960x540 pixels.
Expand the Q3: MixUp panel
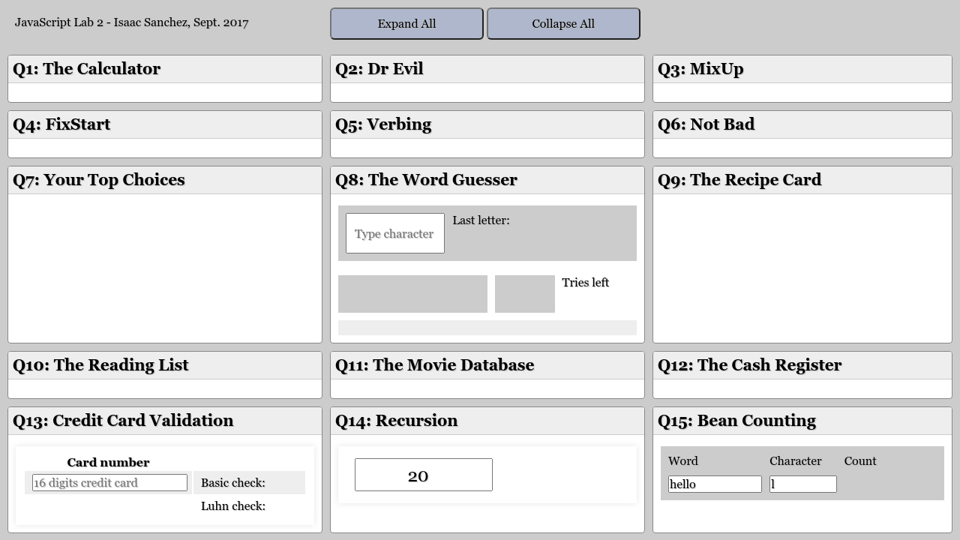tap(802, 69)
